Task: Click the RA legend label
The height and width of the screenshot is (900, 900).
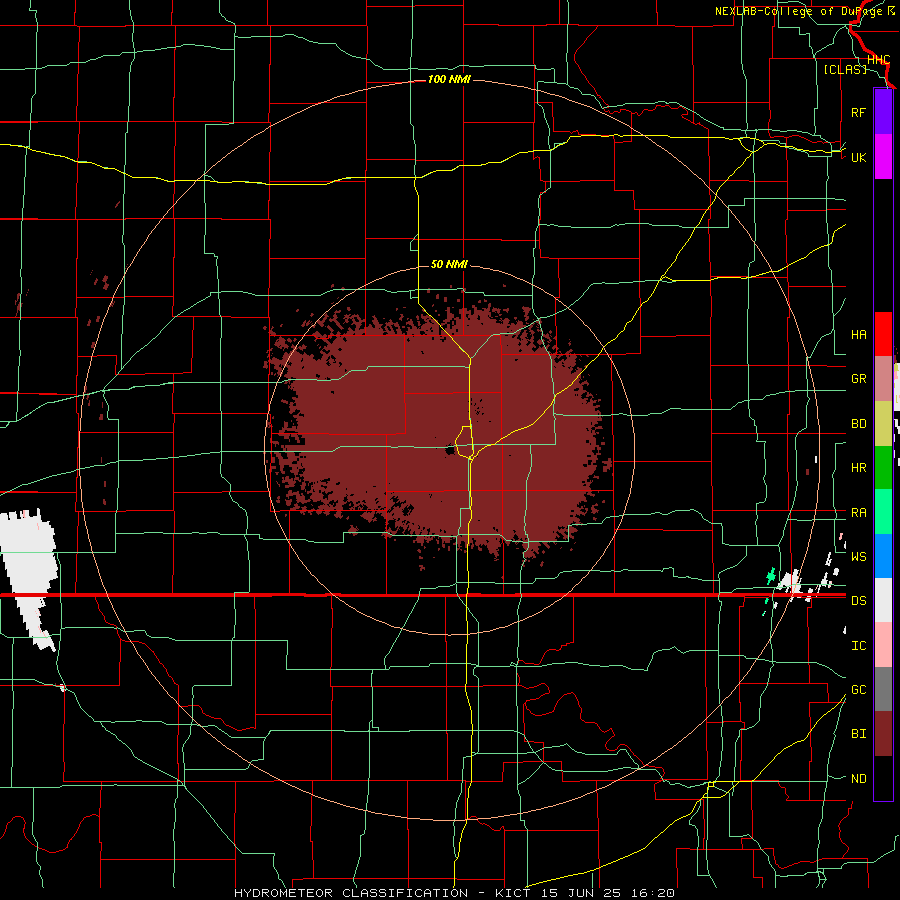Action: [x=858, y=513]
